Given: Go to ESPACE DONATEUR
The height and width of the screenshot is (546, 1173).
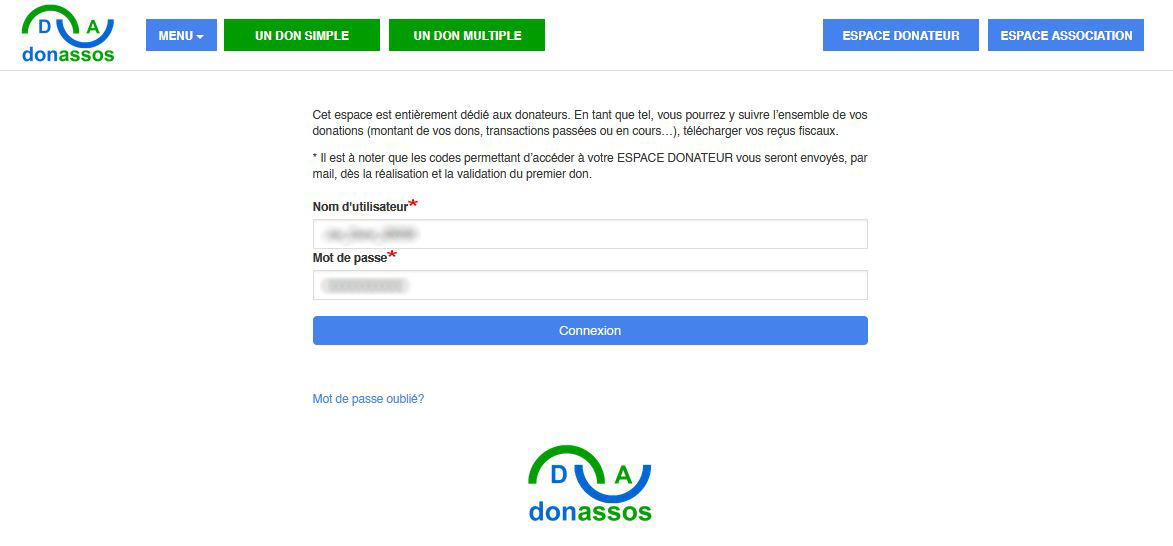Looking at the screenshot, I should coord(901,35).
